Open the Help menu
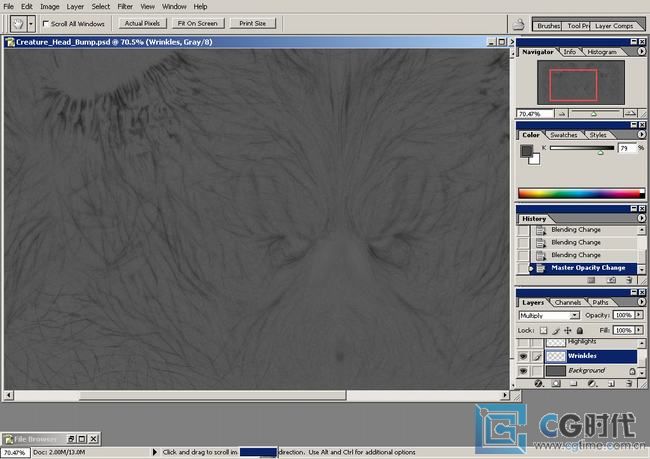 [200, 7]
